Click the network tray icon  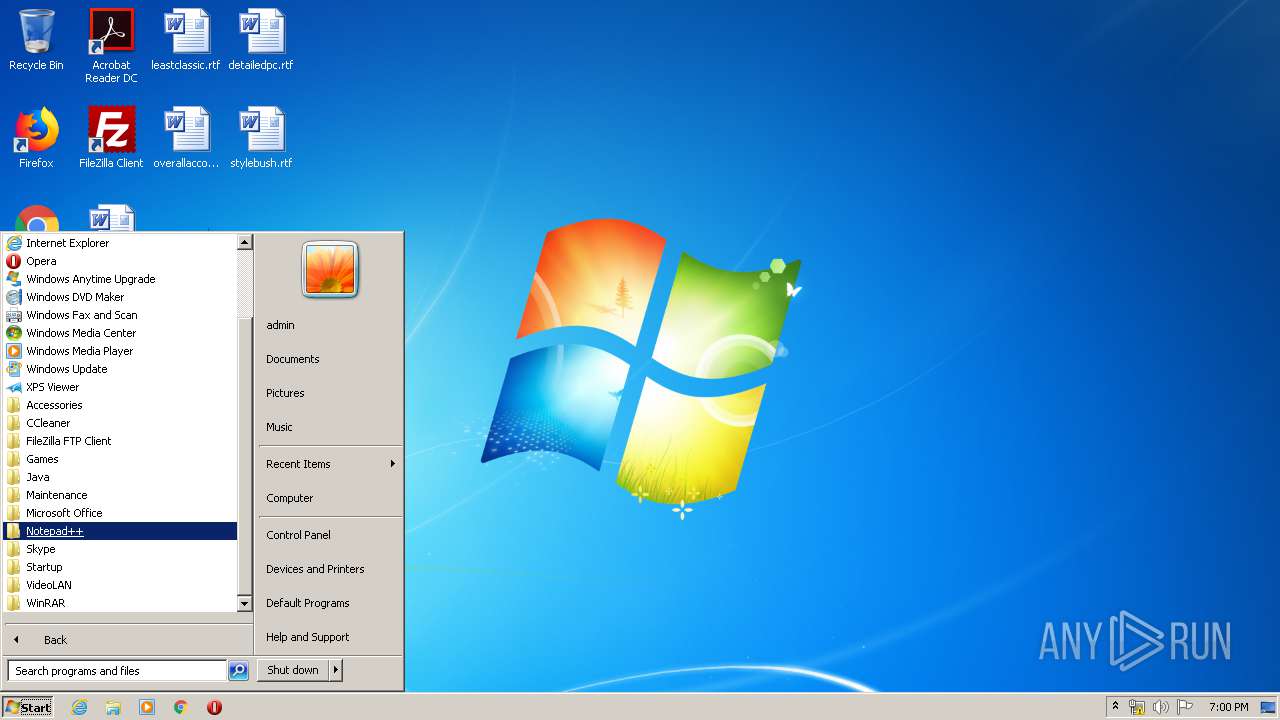(1137, 707)
